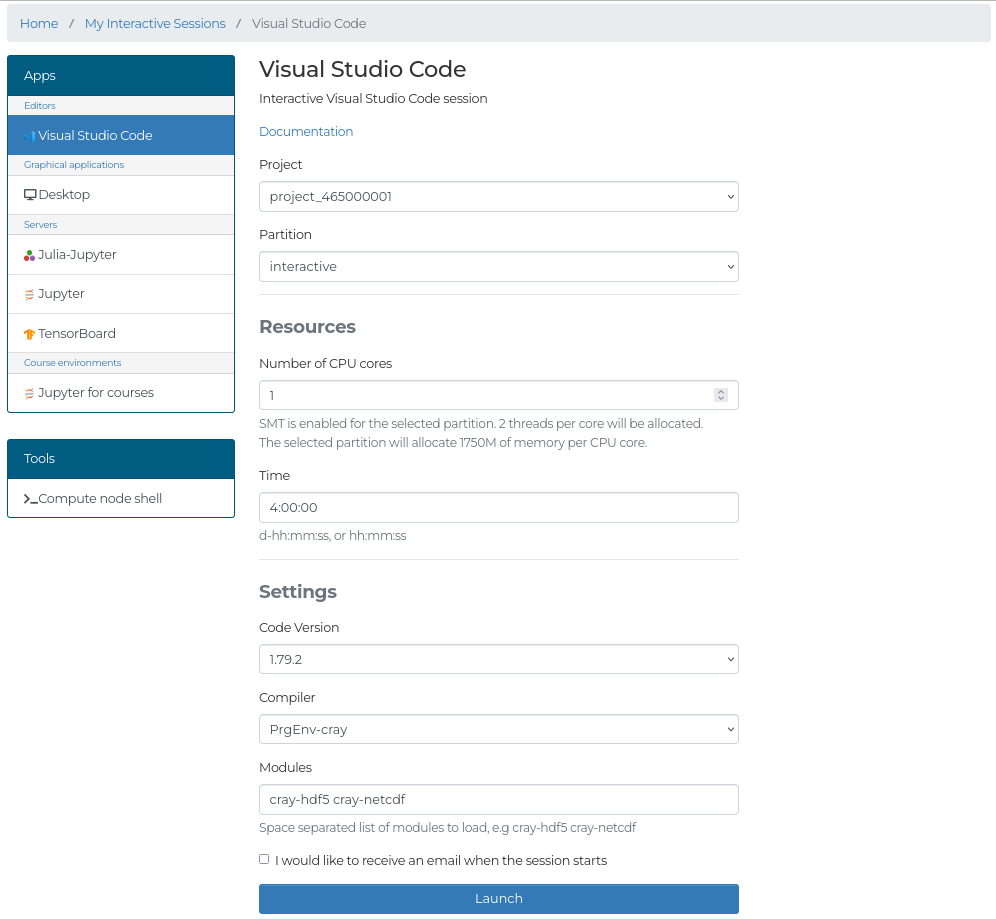
Task: Open the Code Version dropdown
Action: point(498,658)
